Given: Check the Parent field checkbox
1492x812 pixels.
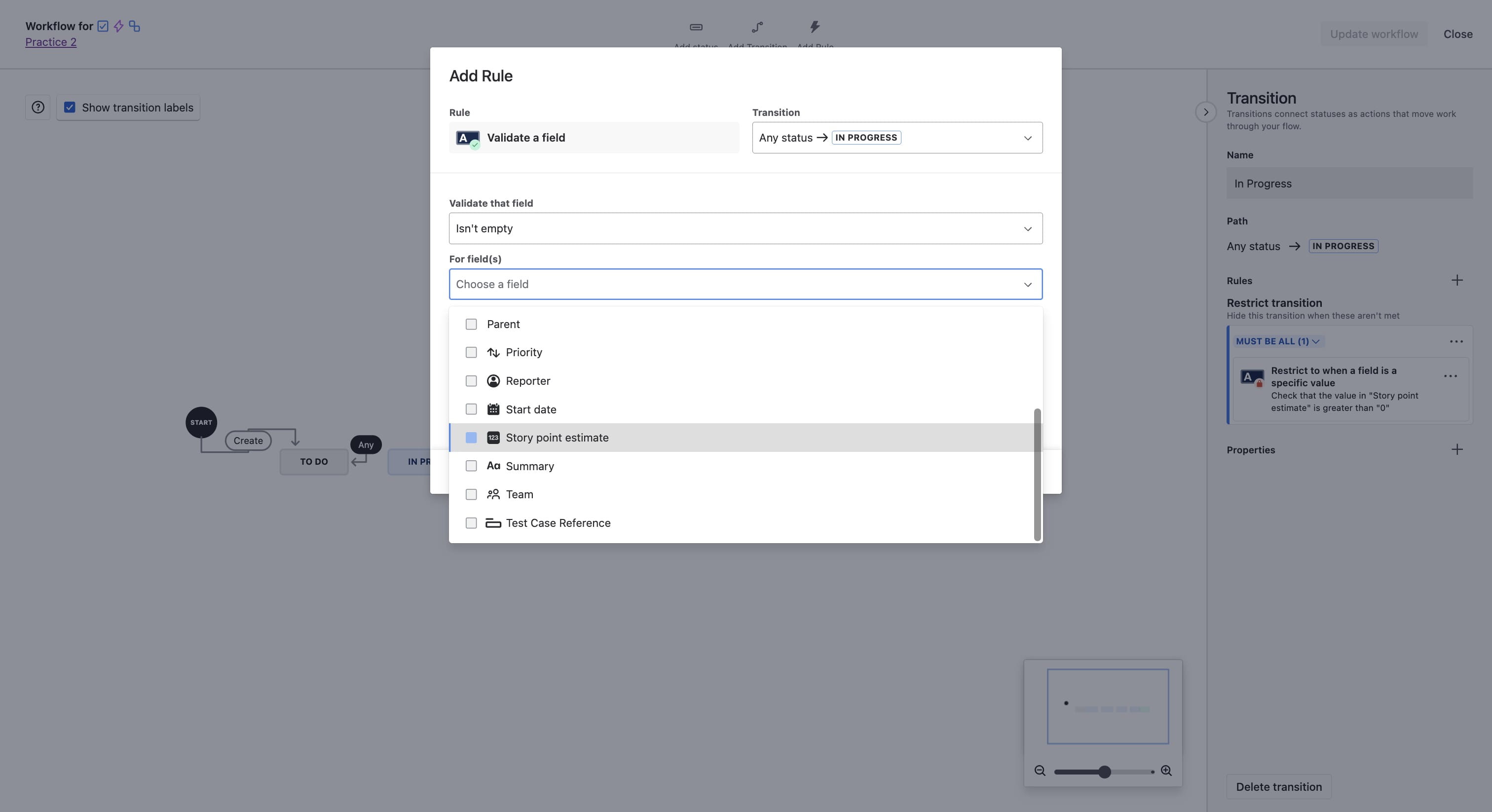Looking at the screenshot, I should coord(472,324).
